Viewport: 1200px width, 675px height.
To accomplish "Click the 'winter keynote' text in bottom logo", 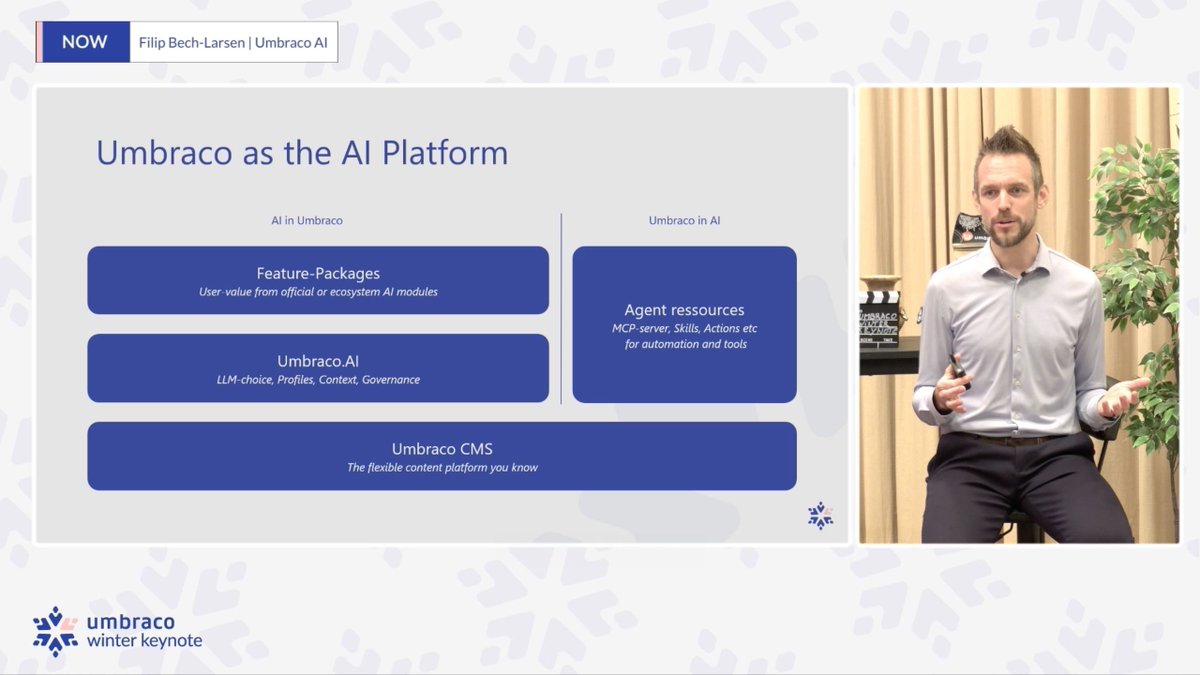I will 144,641.
